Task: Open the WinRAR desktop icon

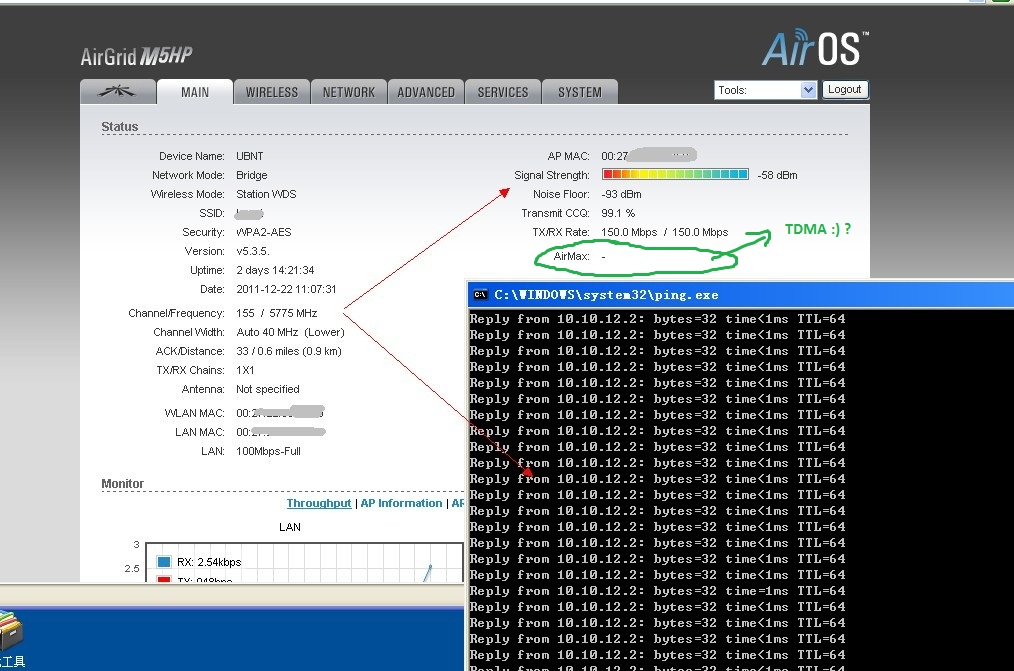Action: pyautogui.click(x=10, y=632)
